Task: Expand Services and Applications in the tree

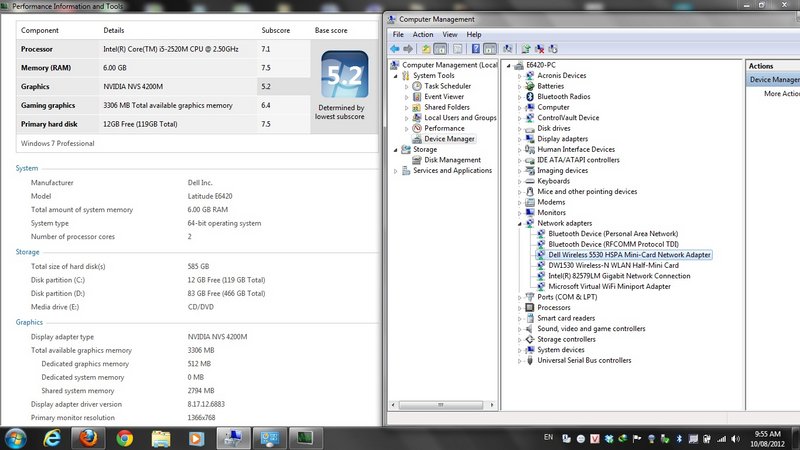Action: [396, 171]
